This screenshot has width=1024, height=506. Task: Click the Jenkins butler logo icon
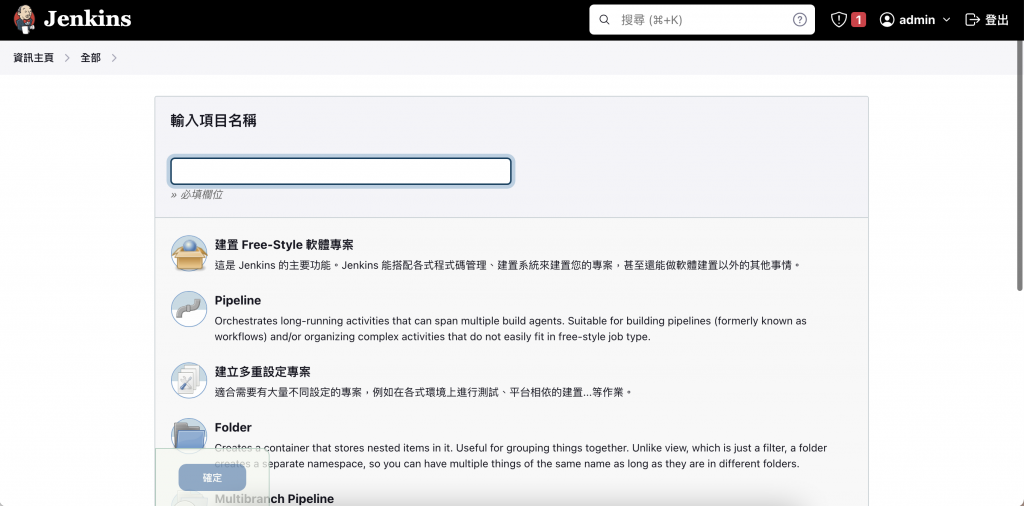pos(24,20)
